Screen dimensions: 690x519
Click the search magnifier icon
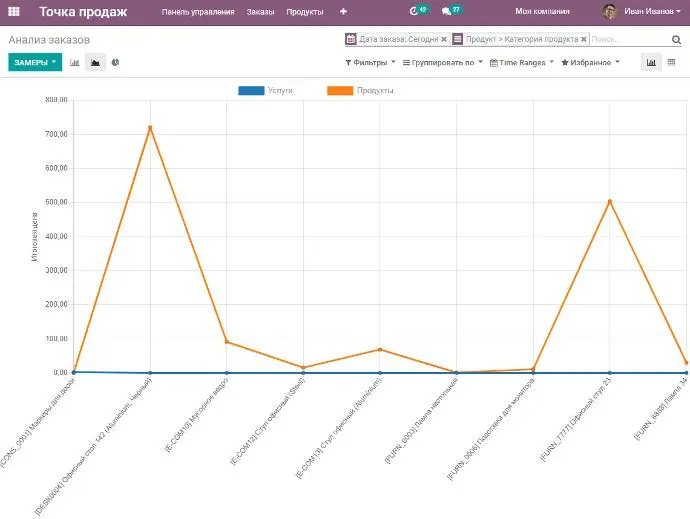[677, 39]
